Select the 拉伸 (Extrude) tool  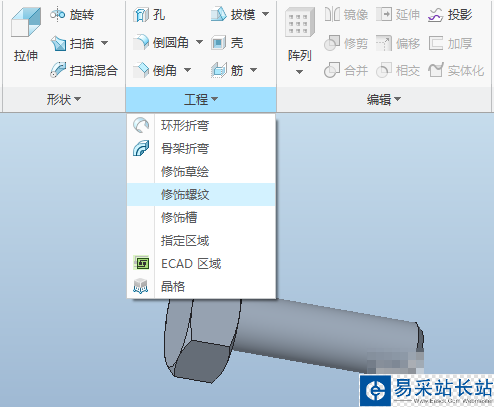coord(26,35)
